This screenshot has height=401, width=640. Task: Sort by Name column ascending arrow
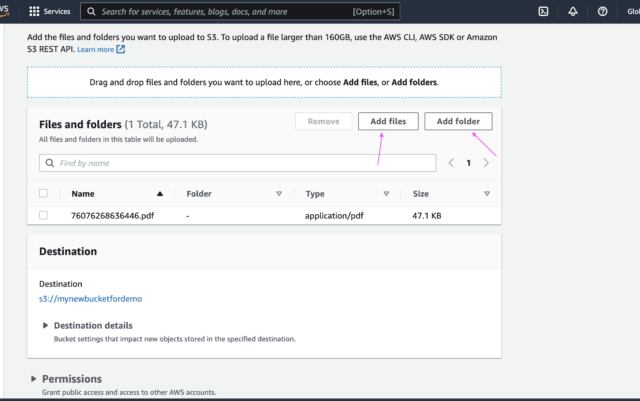tap(160, 194)
